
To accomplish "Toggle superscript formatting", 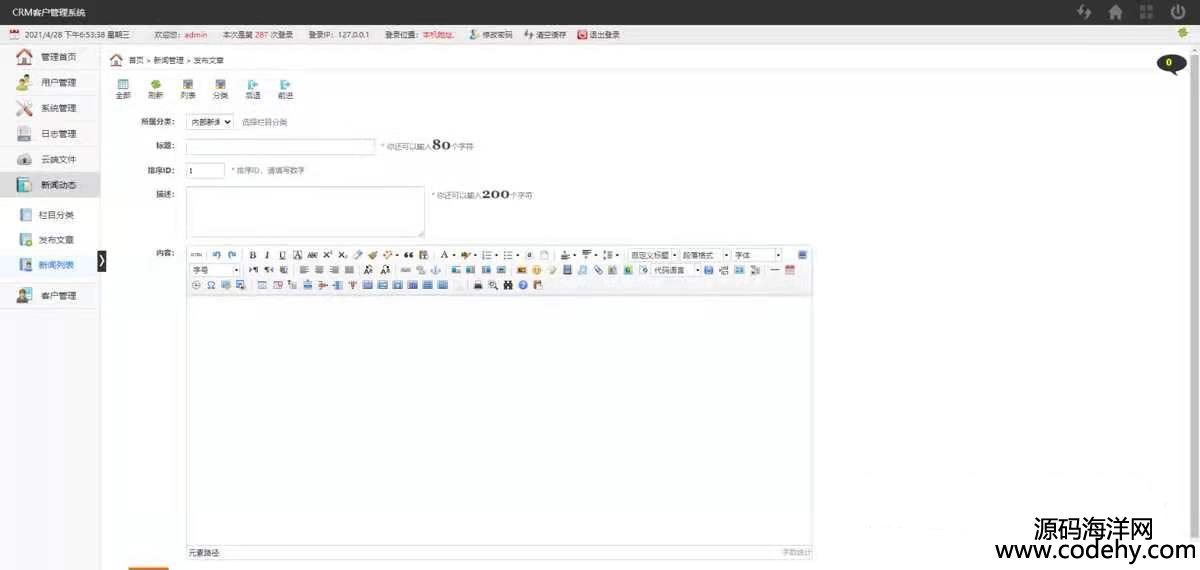I will click(x=327, y=255).
